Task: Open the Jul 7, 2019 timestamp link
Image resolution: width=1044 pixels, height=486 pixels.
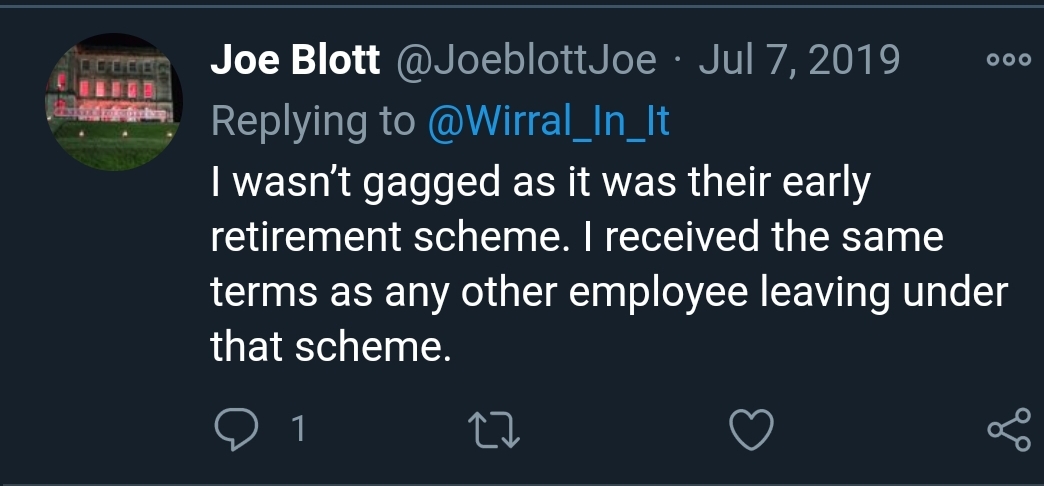Action: tap(798, 62)
